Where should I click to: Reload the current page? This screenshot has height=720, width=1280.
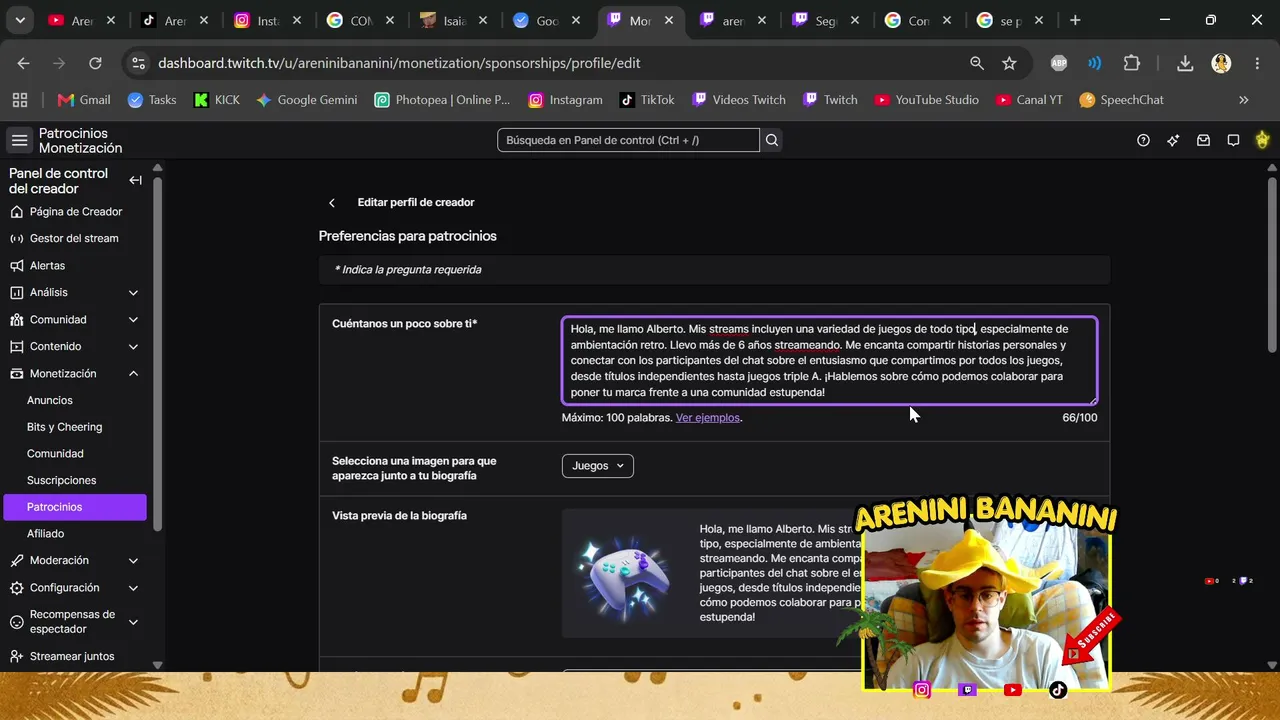pyautogui.click(x=95, y=63)
